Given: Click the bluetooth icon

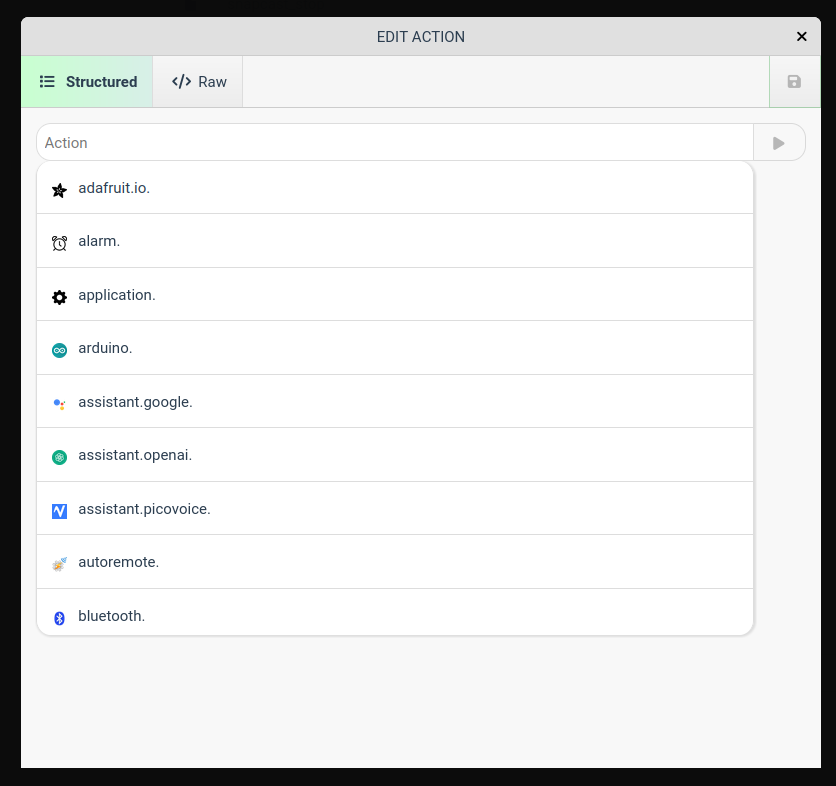Looking at the screenshot, I should [59, 617].
